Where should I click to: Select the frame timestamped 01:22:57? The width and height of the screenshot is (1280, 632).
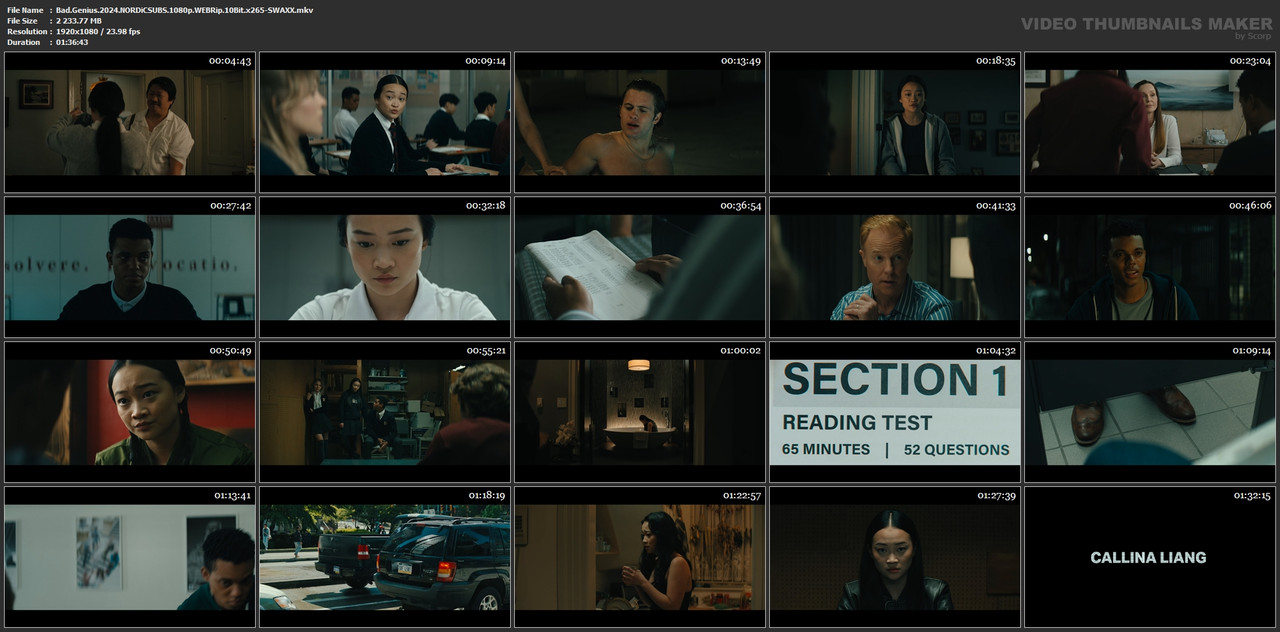640,557
